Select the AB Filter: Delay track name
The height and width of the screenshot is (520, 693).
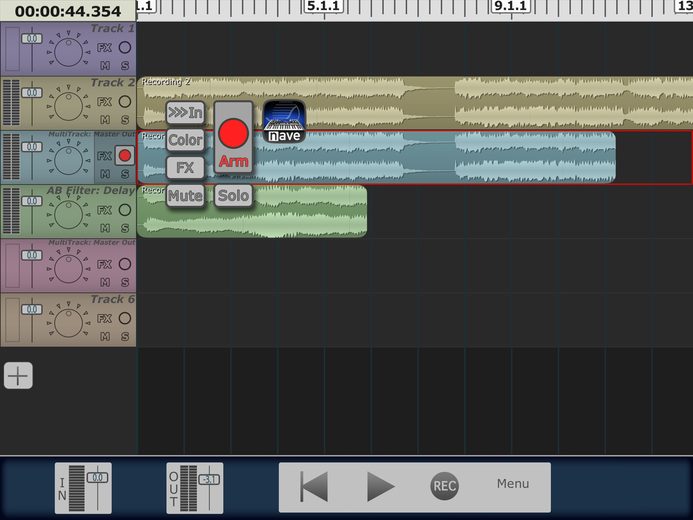coord(91,191)
